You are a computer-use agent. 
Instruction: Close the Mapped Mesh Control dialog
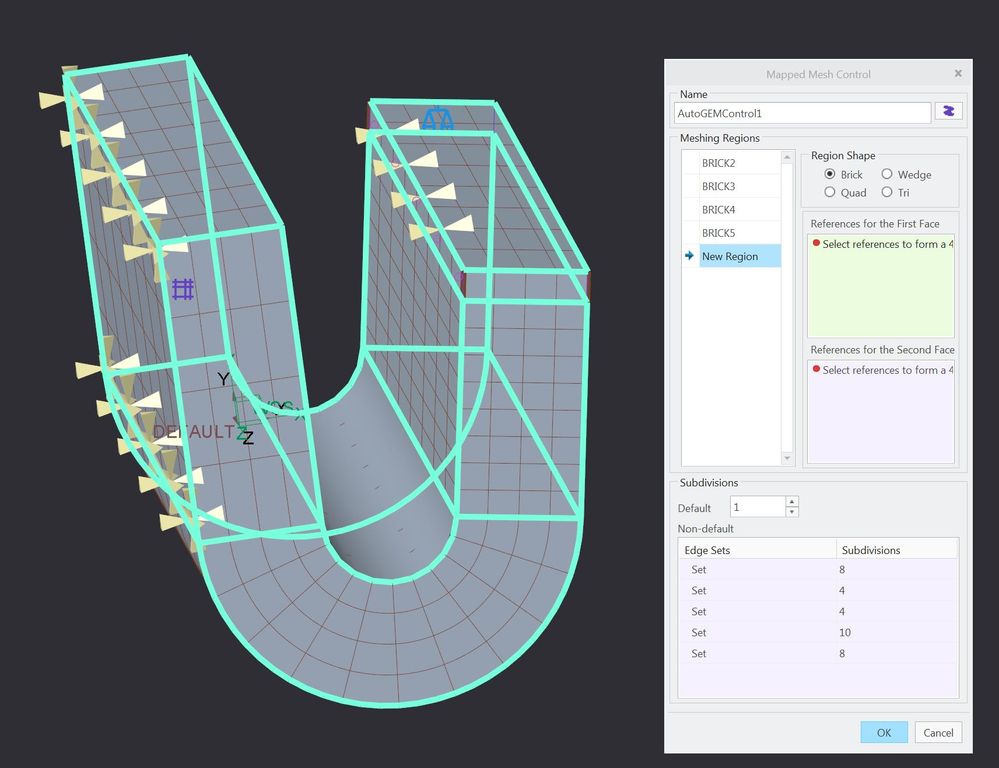[957, 73]
